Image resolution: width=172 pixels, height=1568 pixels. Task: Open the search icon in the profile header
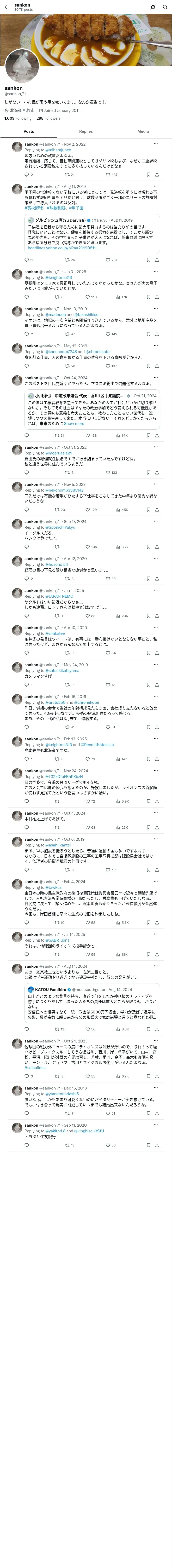[165, 7]
